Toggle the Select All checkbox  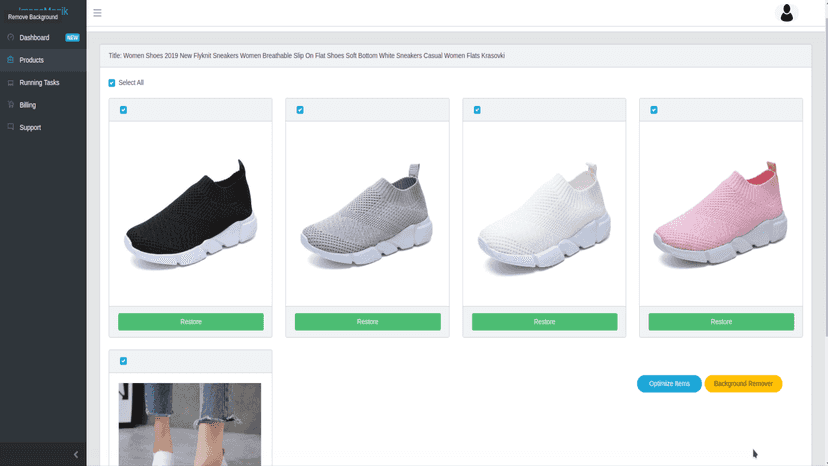pos(111,83)
